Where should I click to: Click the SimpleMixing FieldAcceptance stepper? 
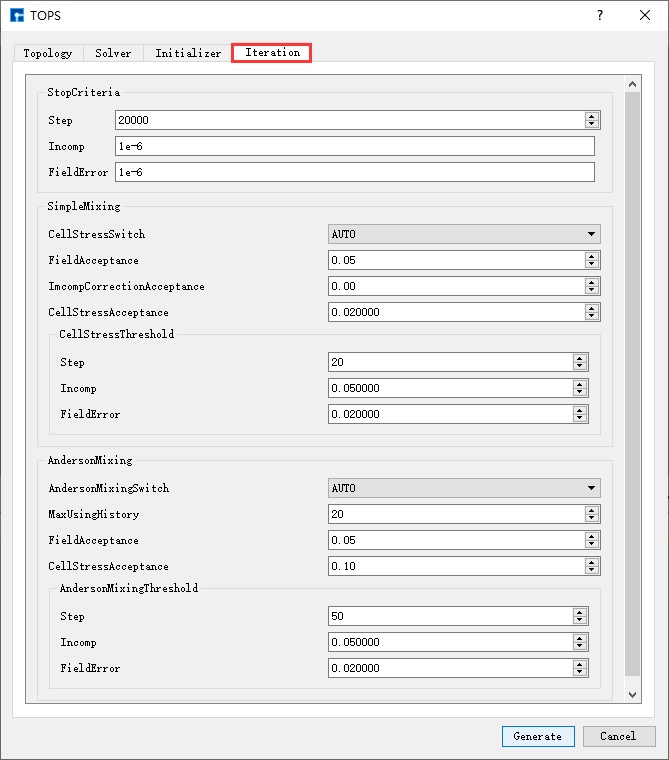coord(592,260)
